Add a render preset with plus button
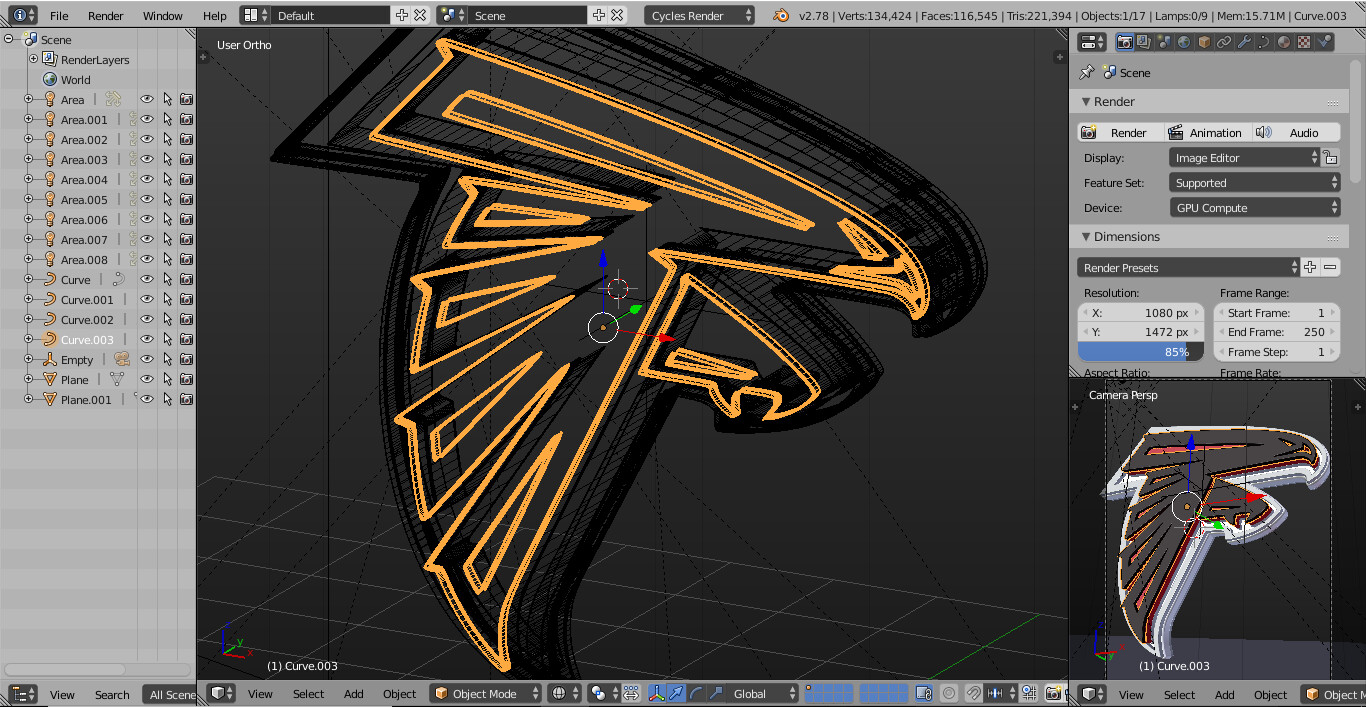 point(1310,267)
